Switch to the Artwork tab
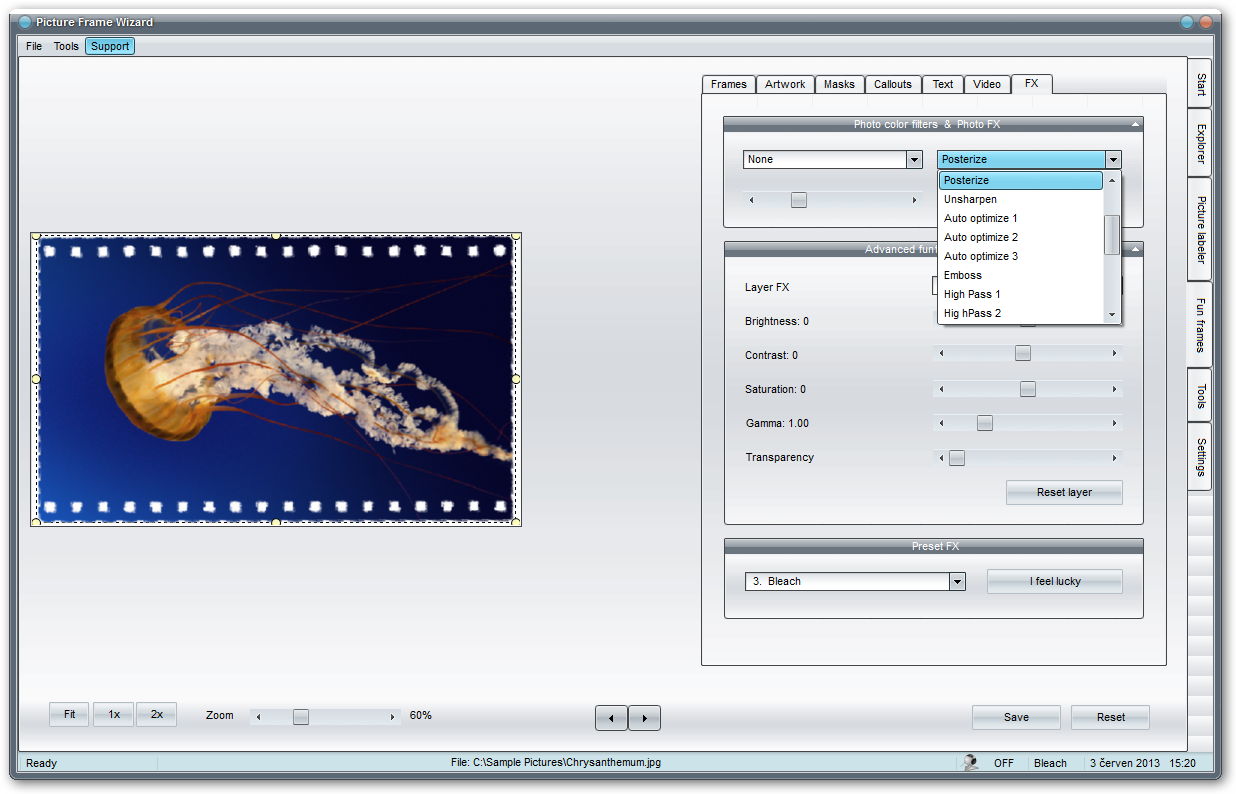Screen dimensions: 1236x794 point(785,84)
